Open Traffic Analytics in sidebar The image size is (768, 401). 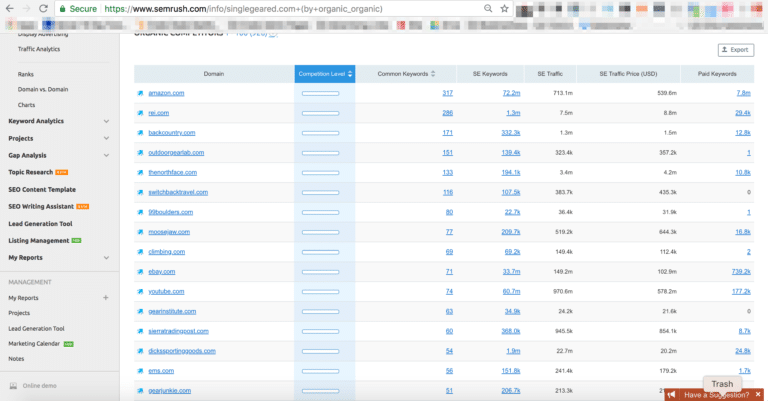click(x=39, y=49)
